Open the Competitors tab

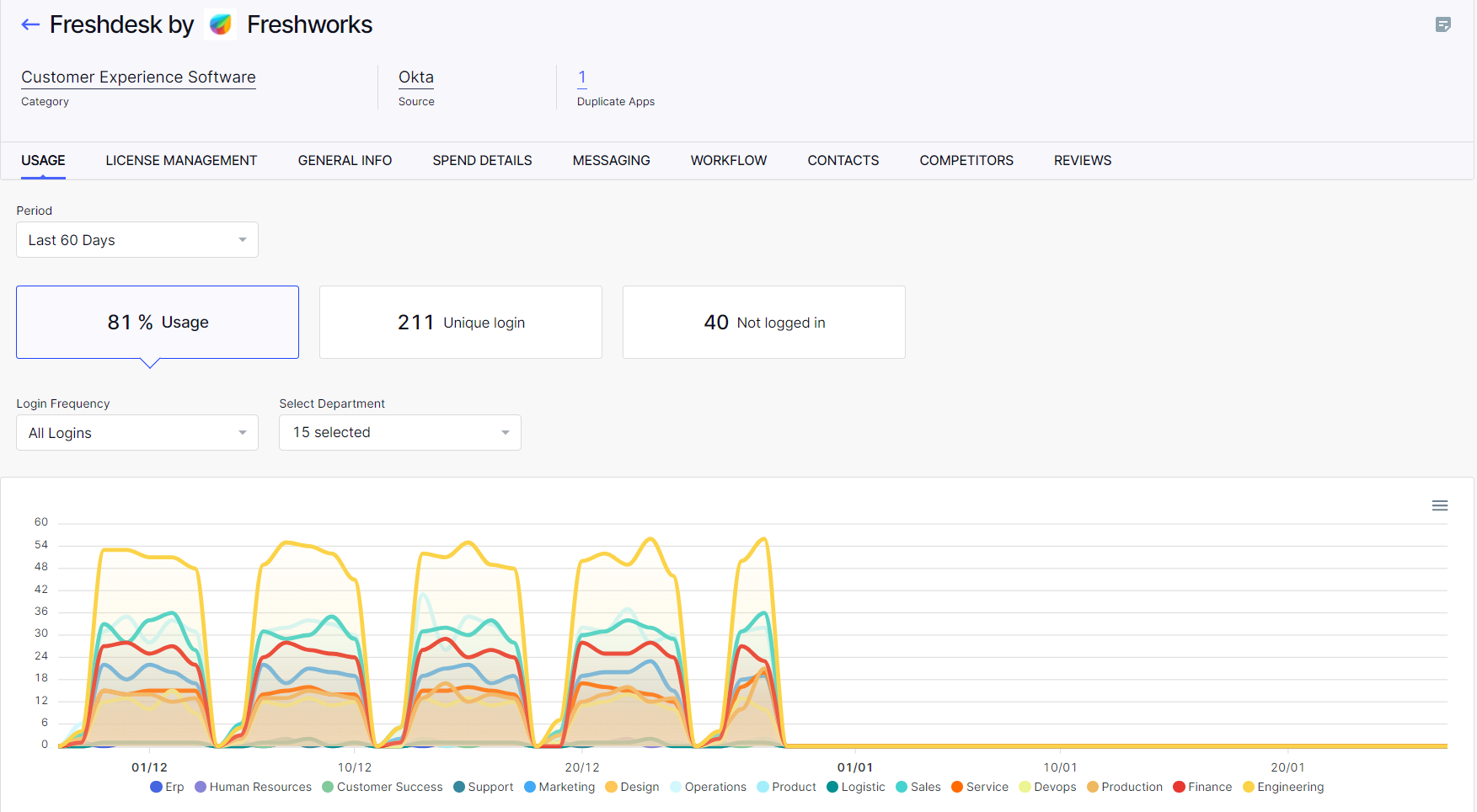pyautogui.click(x=966, y=160)
